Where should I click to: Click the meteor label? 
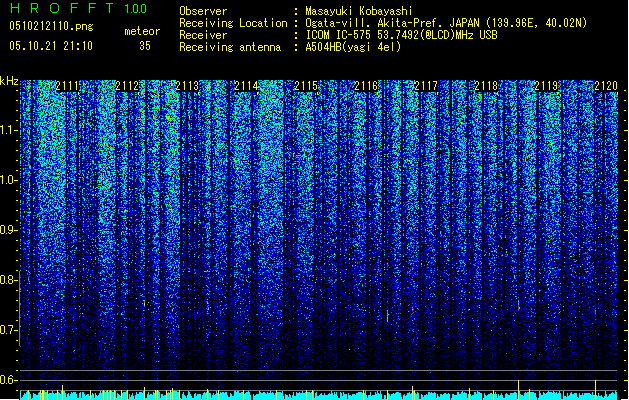(x=142, y=31)
